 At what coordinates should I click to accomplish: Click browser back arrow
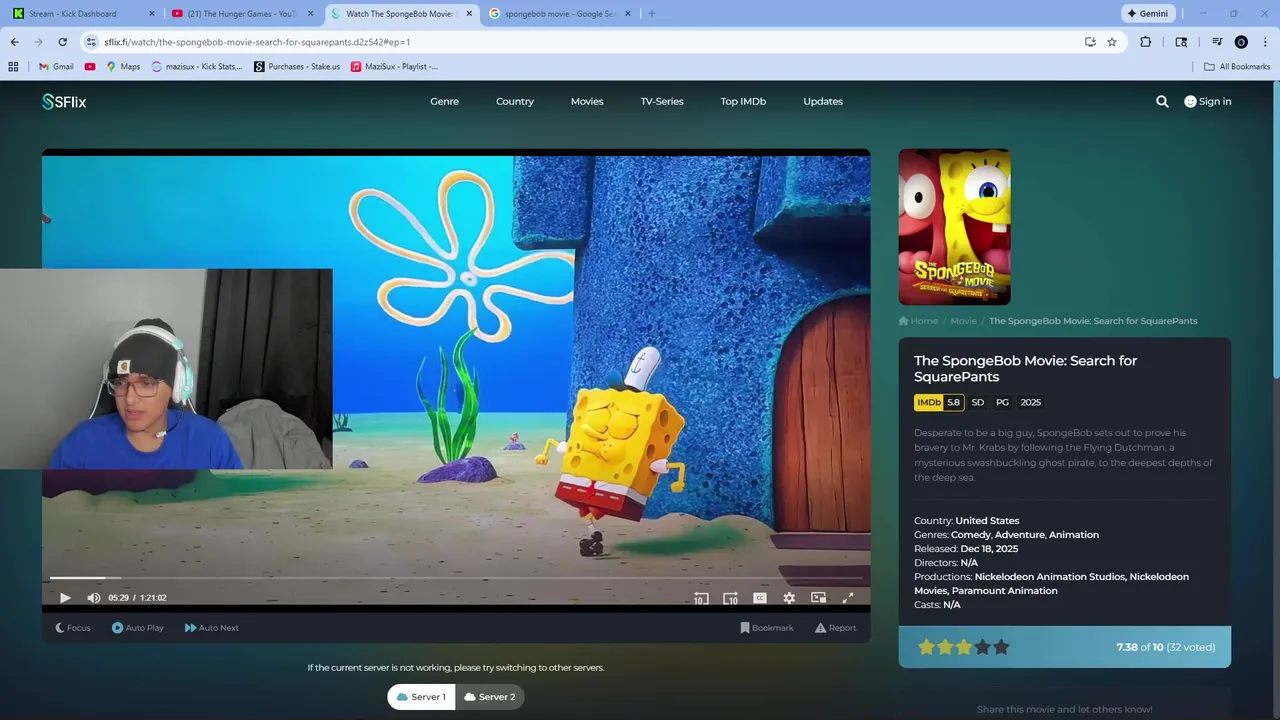click(x=14, y=42)
